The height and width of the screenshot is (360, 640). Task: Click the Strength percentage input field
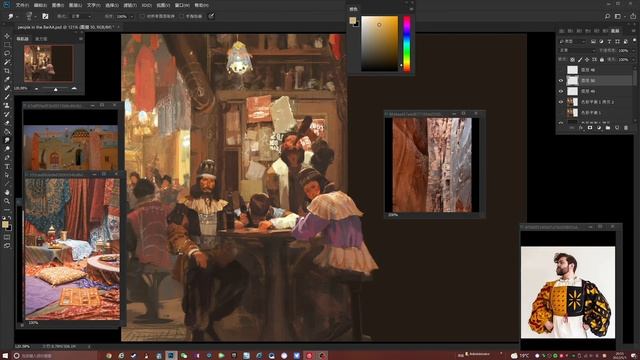point(122,16)
